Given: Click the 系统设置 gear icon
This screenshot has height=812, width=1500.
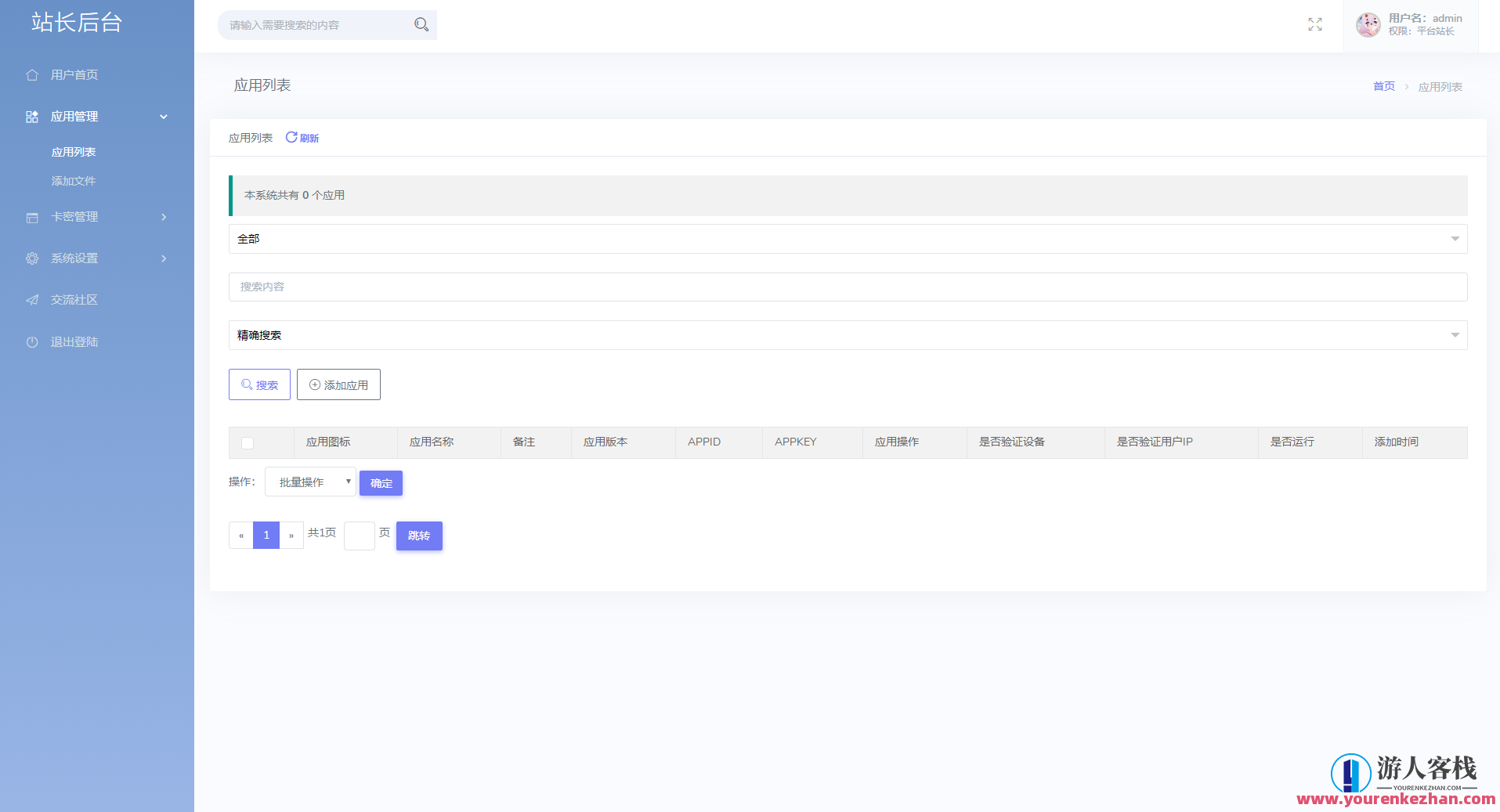Looking at the screenshot, I should (x=32, y=258).
